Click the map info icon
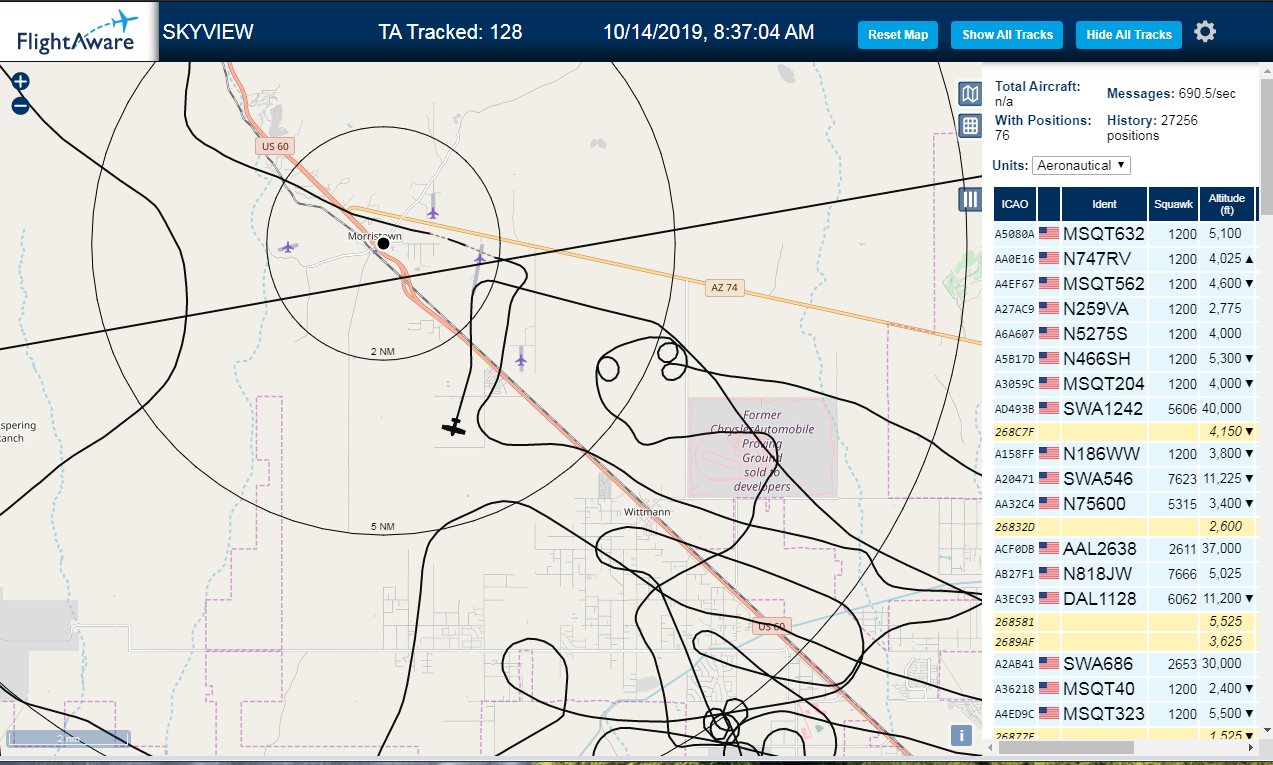 (x=962, y=735)
